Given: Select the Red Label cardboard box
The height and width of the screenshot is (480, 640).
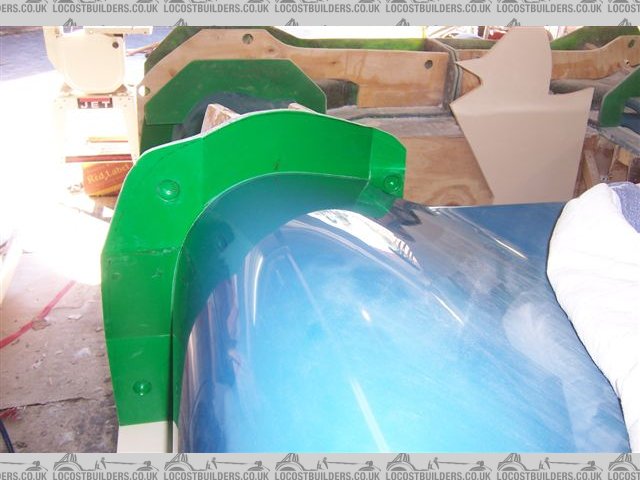Looking at the screenshot, I should (x=104, y=176).
